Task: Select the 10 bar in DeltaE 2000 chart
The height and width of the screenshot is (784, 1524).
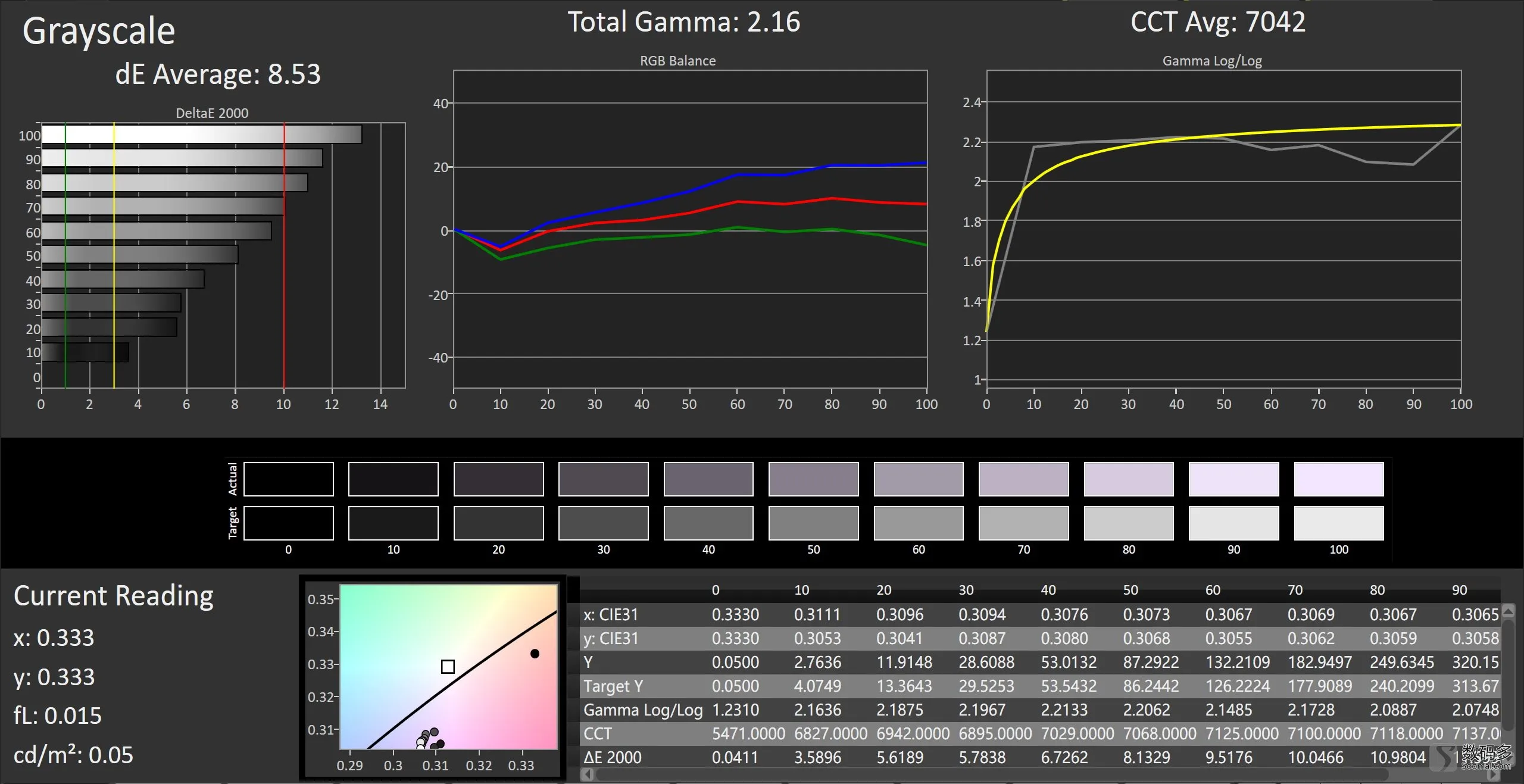Action: (x=85, y=352)
